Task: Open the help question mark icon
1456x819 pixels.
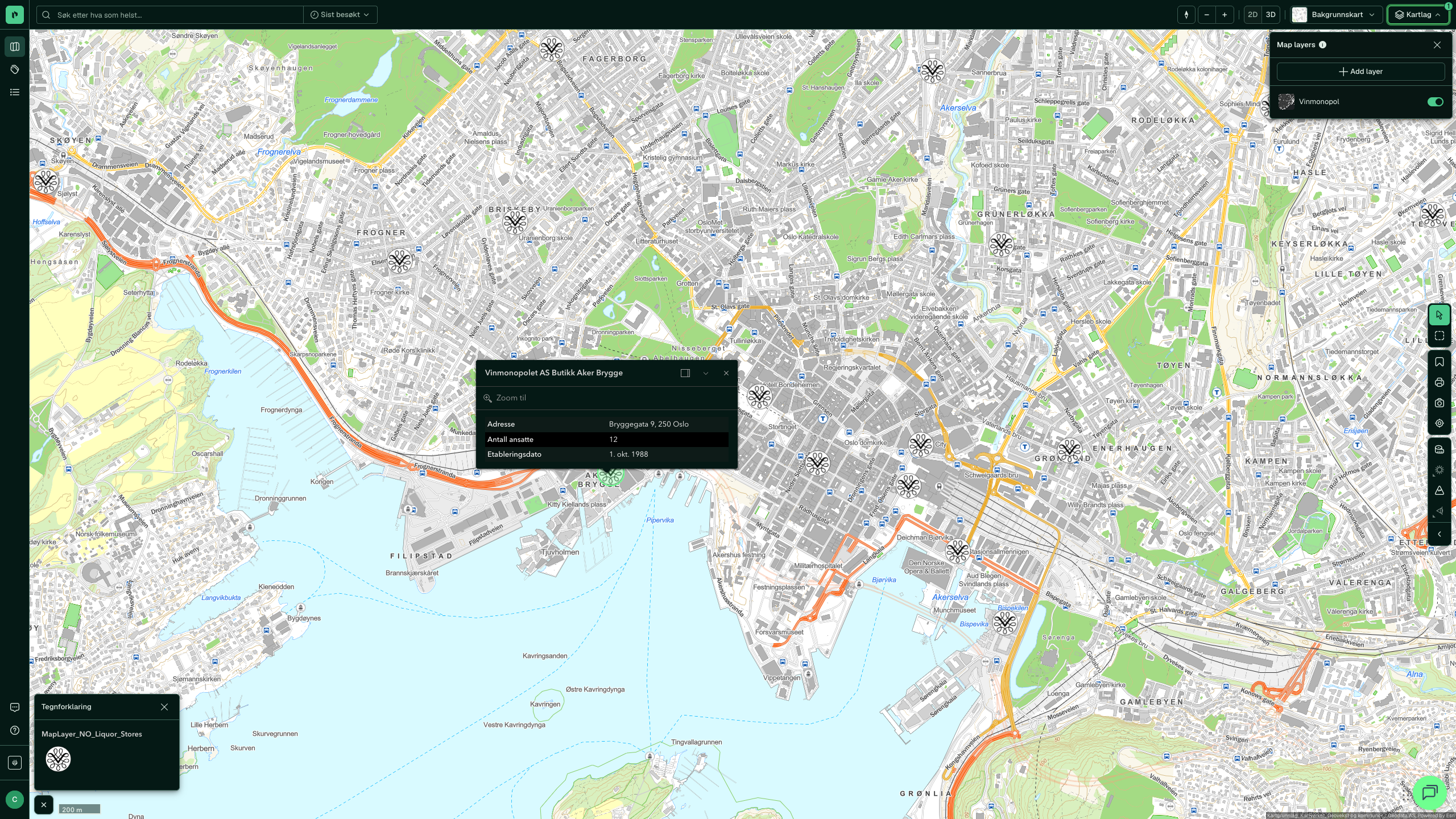Action: [15, 730]
